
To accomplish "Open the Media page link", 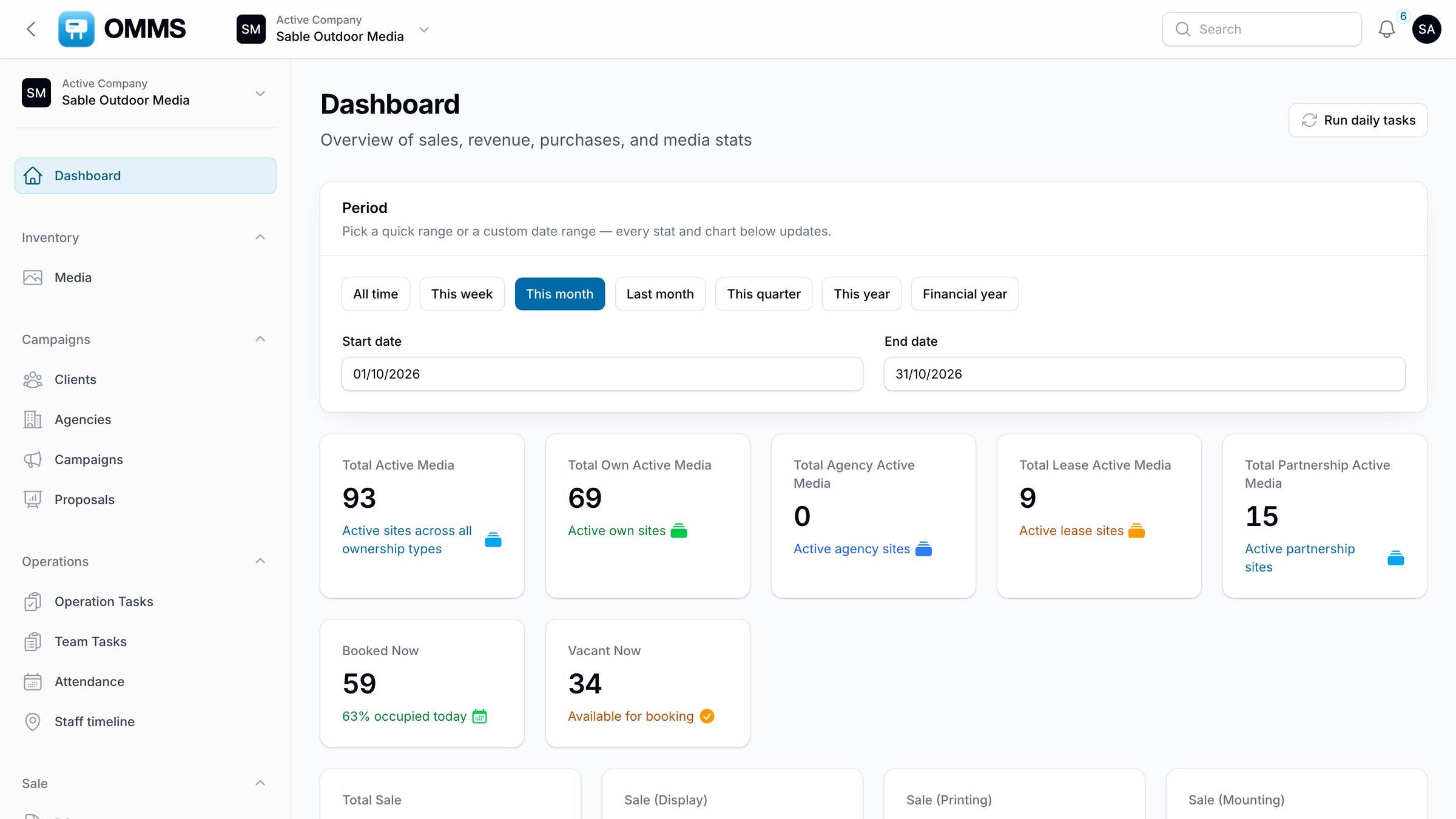I will [x=146, y=278].
